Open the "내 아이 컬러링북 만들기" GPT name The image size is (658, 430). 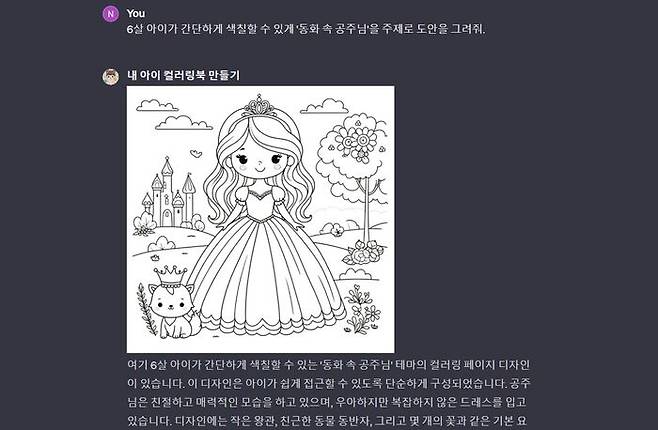183,76
